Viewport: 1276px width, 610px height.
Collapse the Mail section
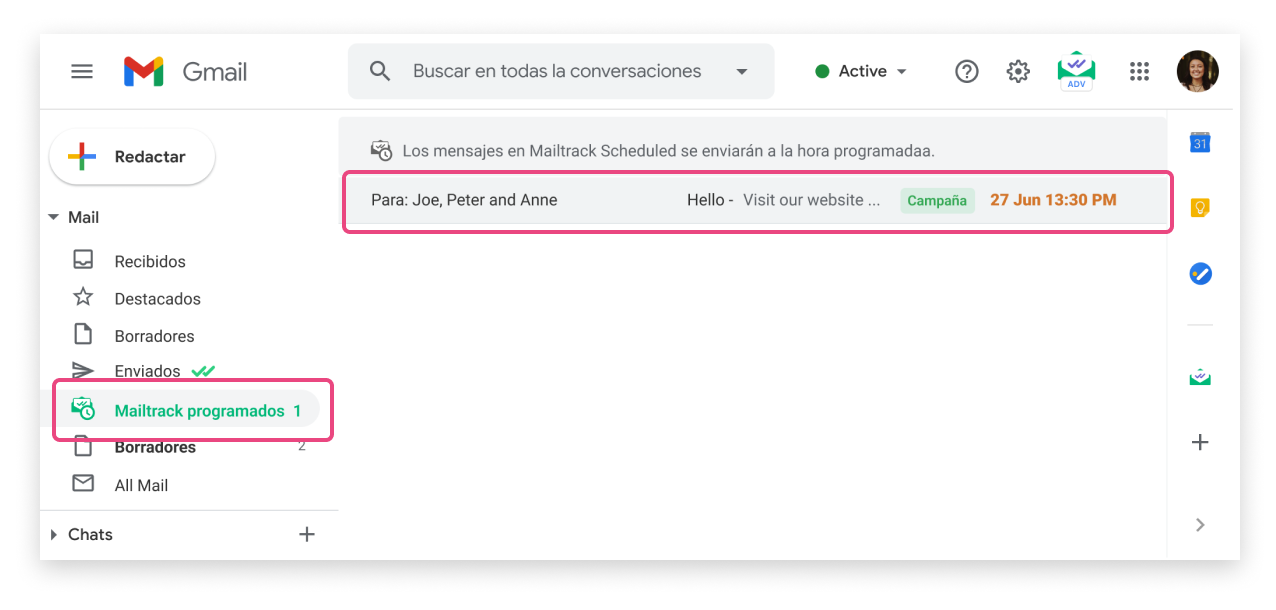tap(54, 217)
